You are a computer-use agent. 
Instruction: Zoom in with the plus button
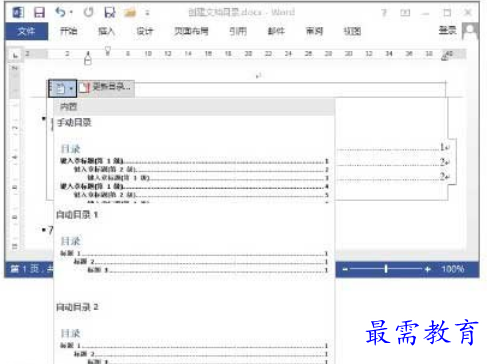coord(428,269)
